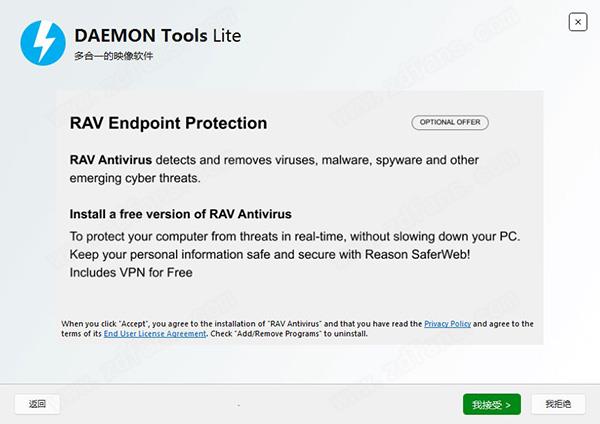Open the End User License Agreement link
The width and height of the screenshot is (600, 424).
(155, 334)
